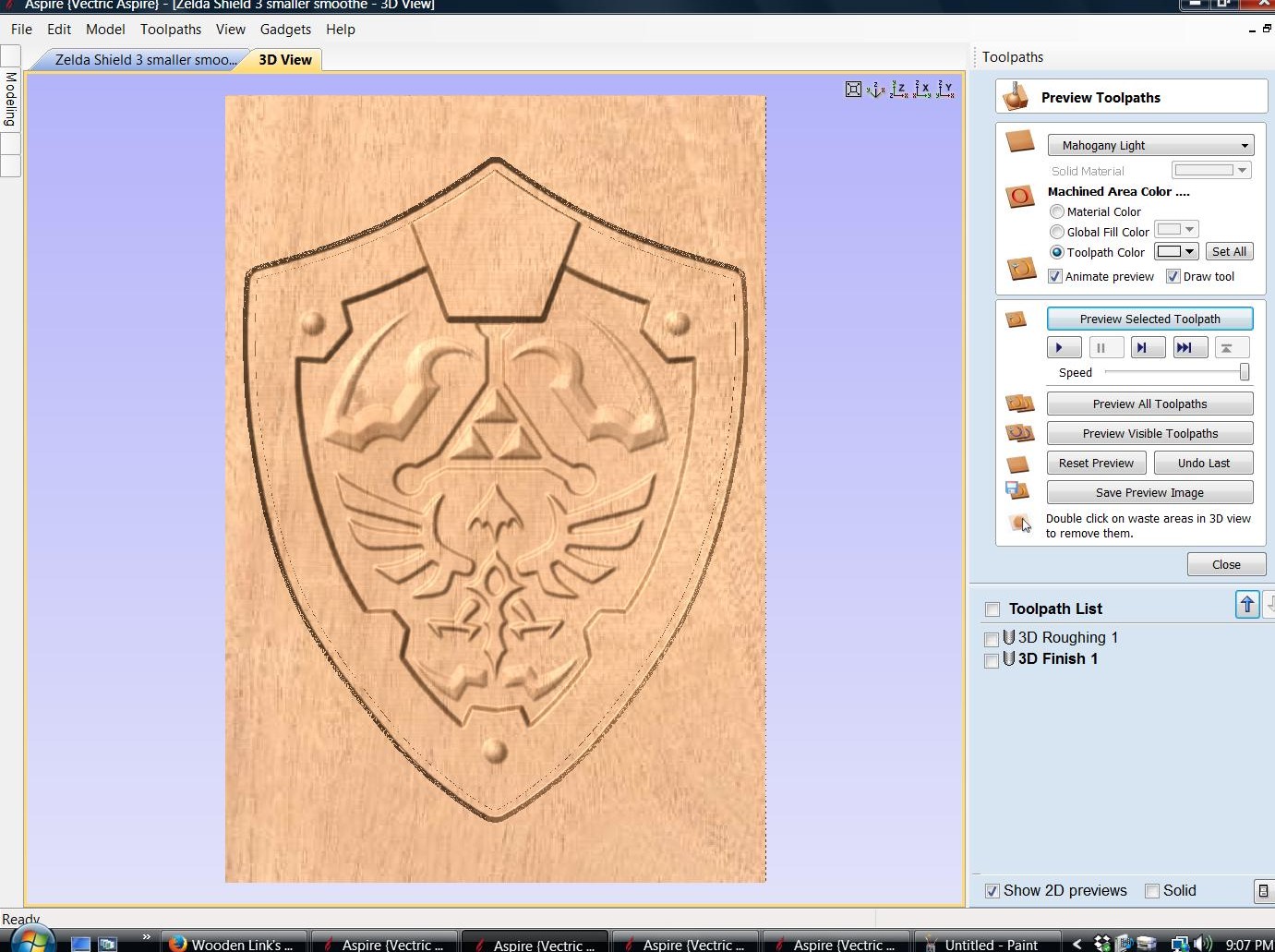1275x952 pixels.
Task: Click the material appearance block icon
Action: [x=1020, y=141]
